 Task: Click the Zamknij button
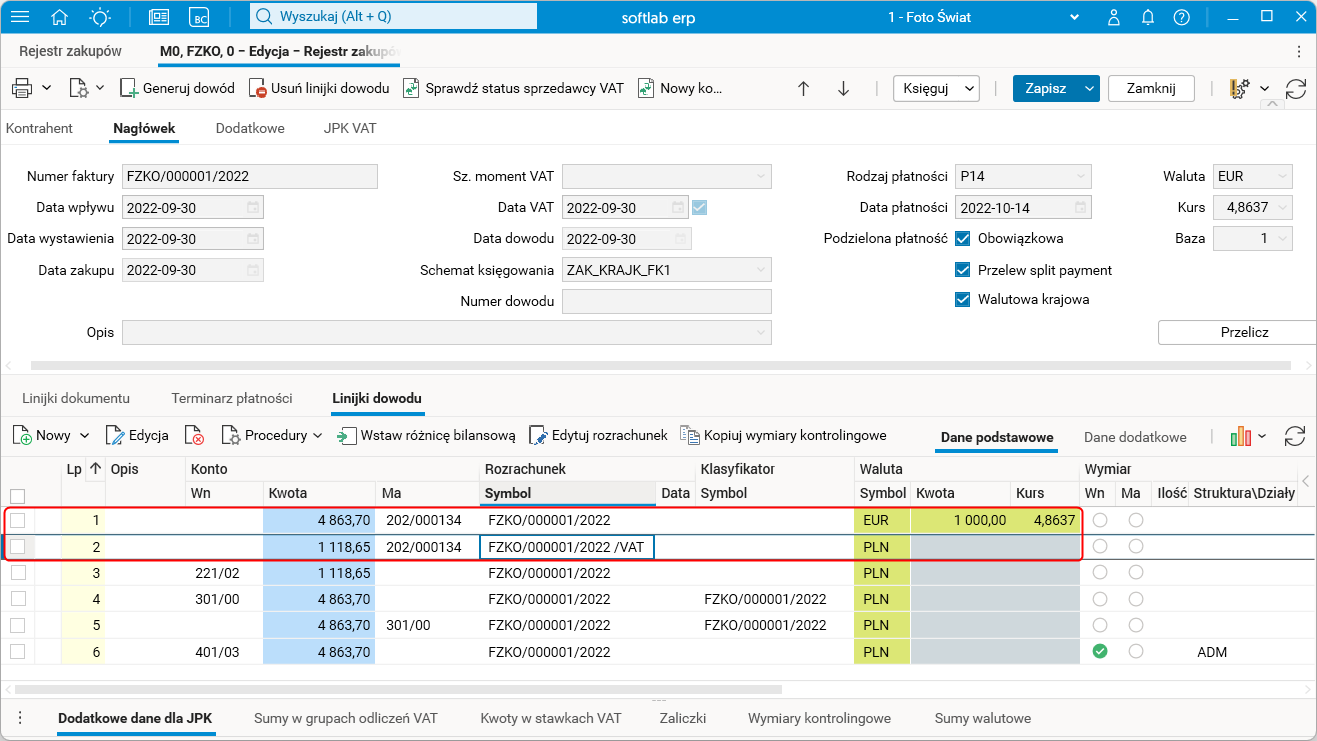point(1150,88)
